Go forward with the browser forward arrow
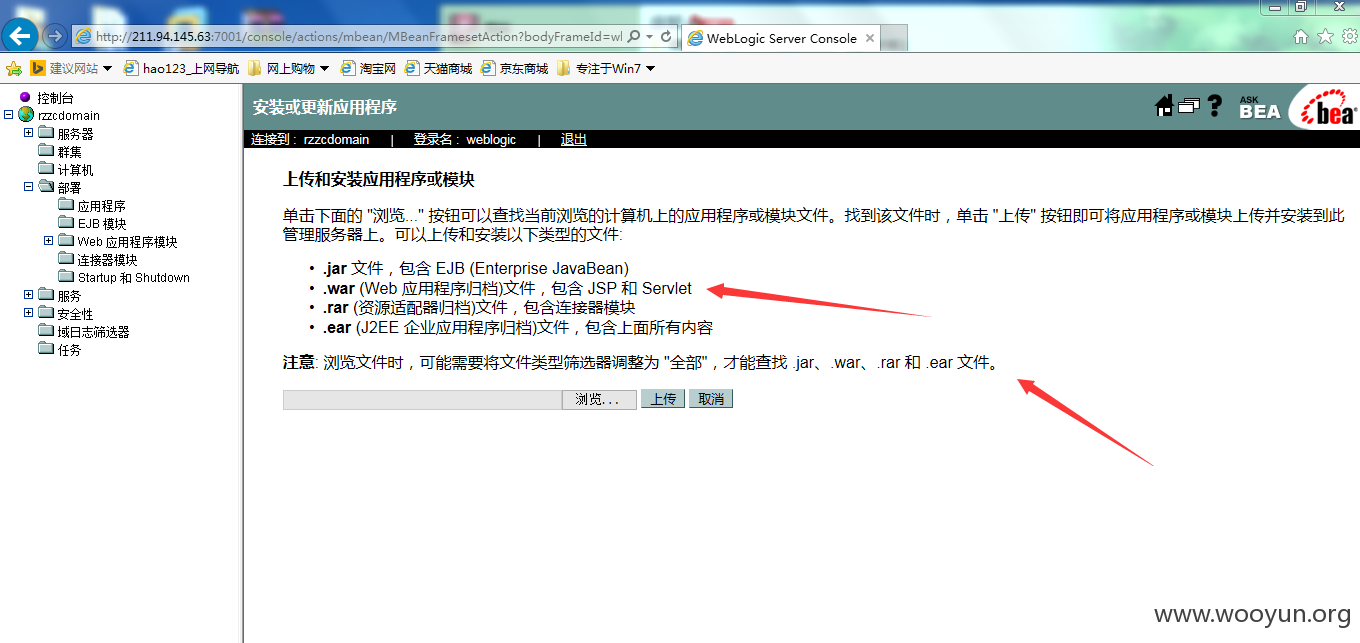 [x=55, y=36]
